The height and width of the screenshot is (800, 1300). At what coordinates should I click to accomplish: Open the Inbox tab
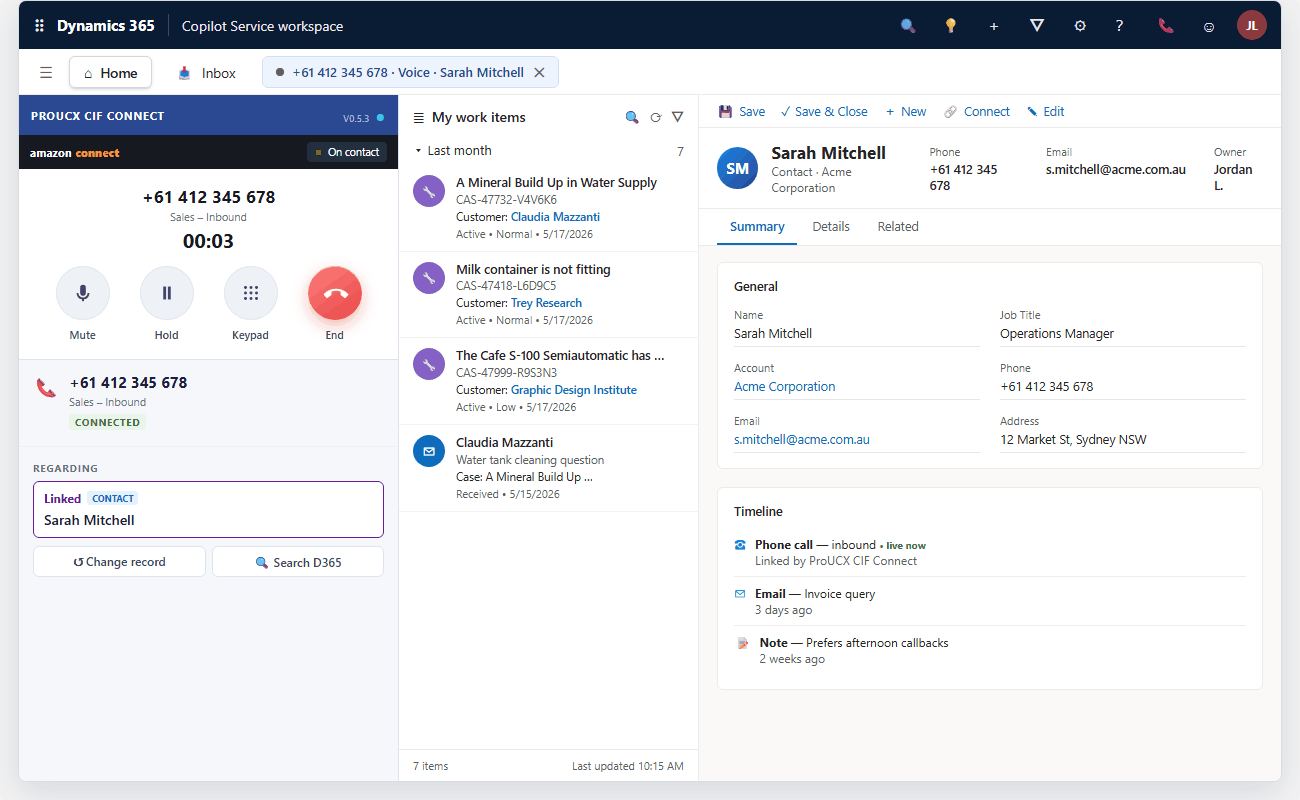tap(207, 73)
